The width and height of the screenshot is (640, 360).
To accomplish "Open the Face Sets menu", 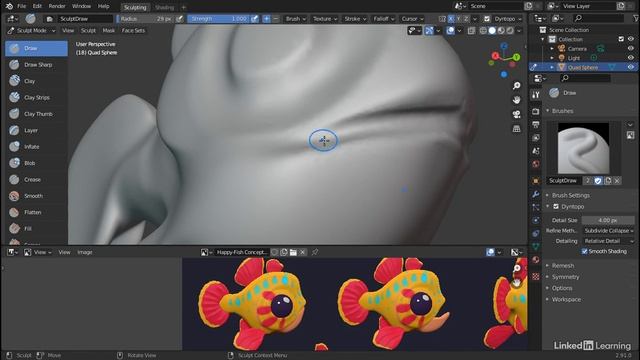I will [133, 31].
